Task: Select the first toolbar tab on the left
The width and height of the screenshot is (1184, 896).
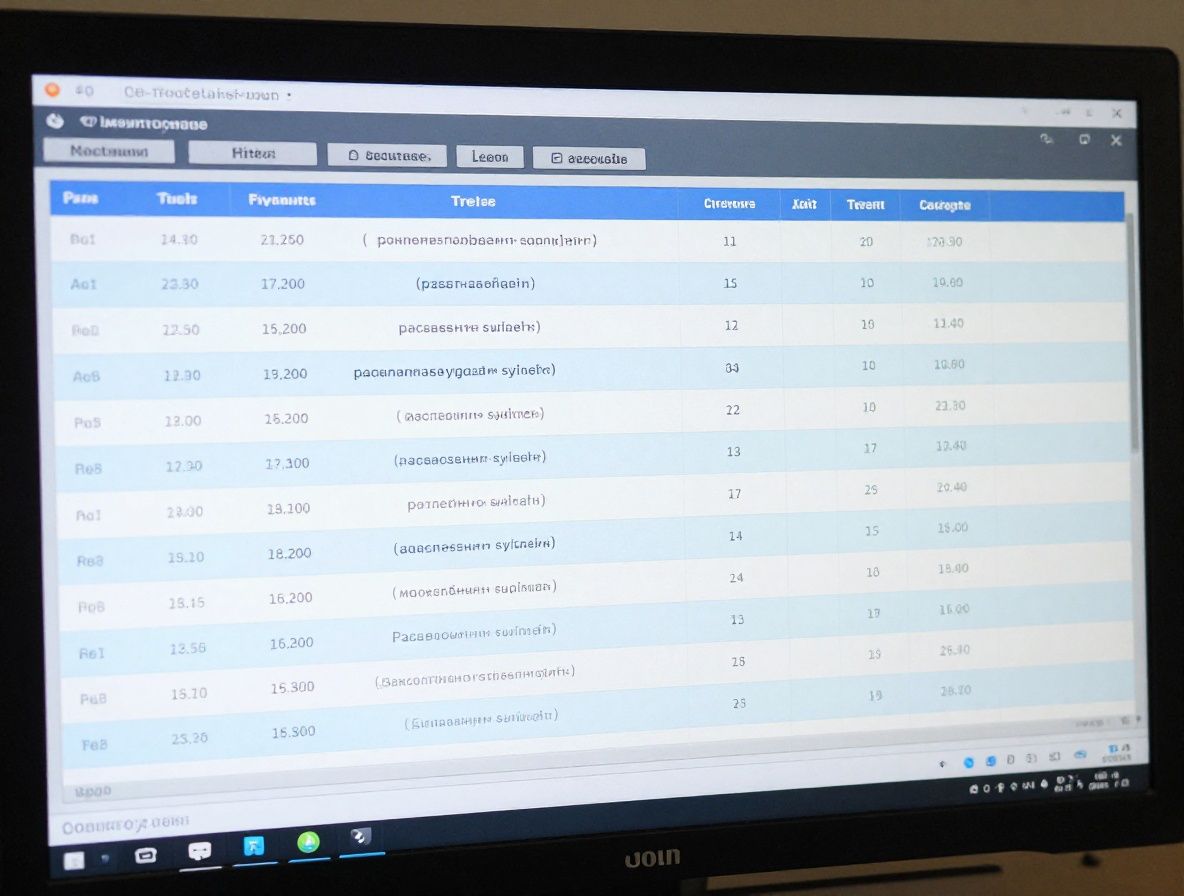Action: coord(109,151)
